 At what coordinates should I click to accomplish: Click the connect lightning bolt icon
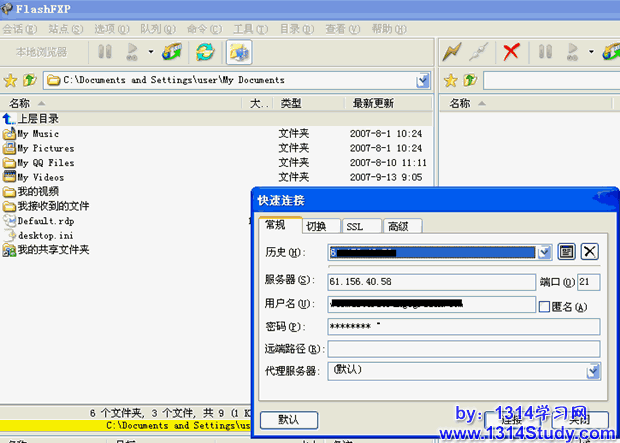point(452,51)
